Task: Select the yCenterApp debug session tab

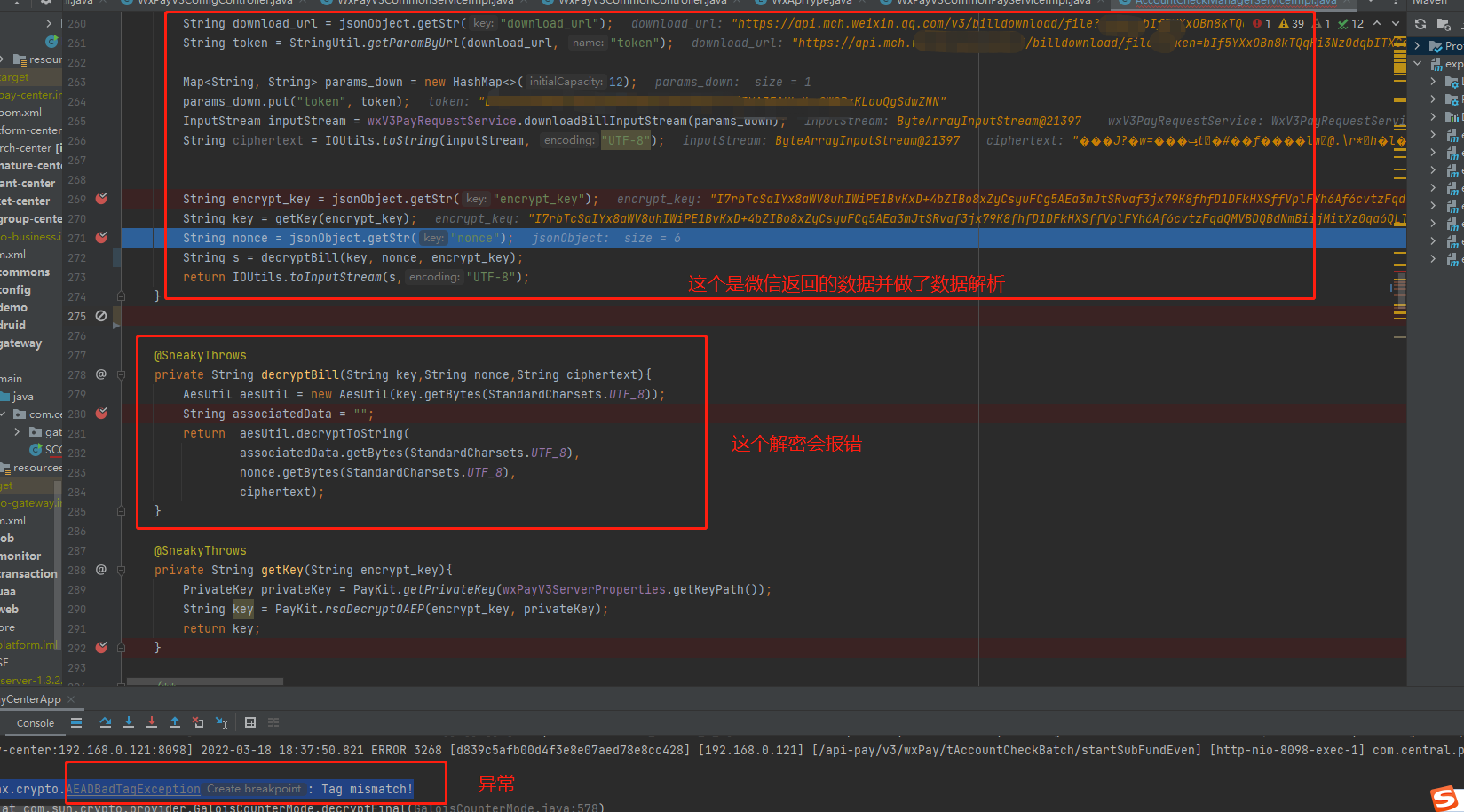Action: (30, 699)
